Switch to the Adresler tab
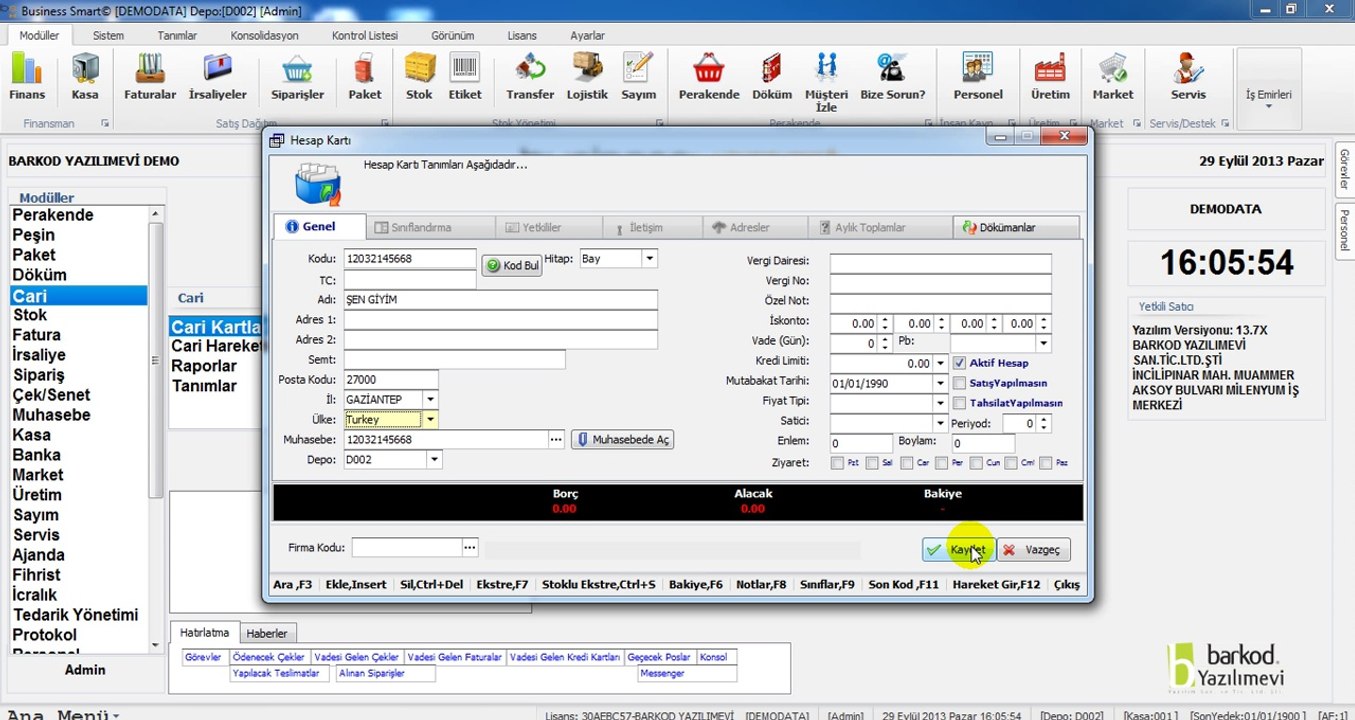Screen dimensions: 1355x720 pyautogui.click(x=755, y=227)
